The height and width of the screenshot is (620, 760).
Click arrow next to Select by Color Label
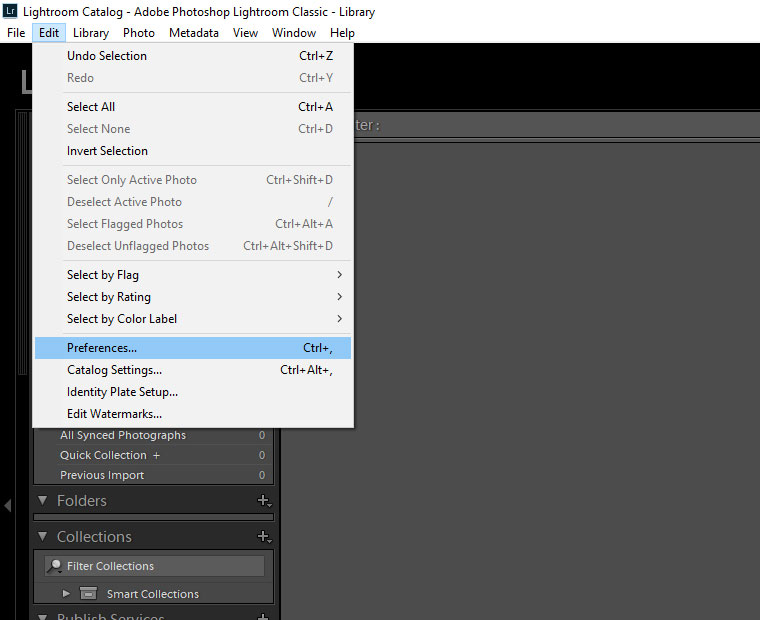[x=339, y=319]
